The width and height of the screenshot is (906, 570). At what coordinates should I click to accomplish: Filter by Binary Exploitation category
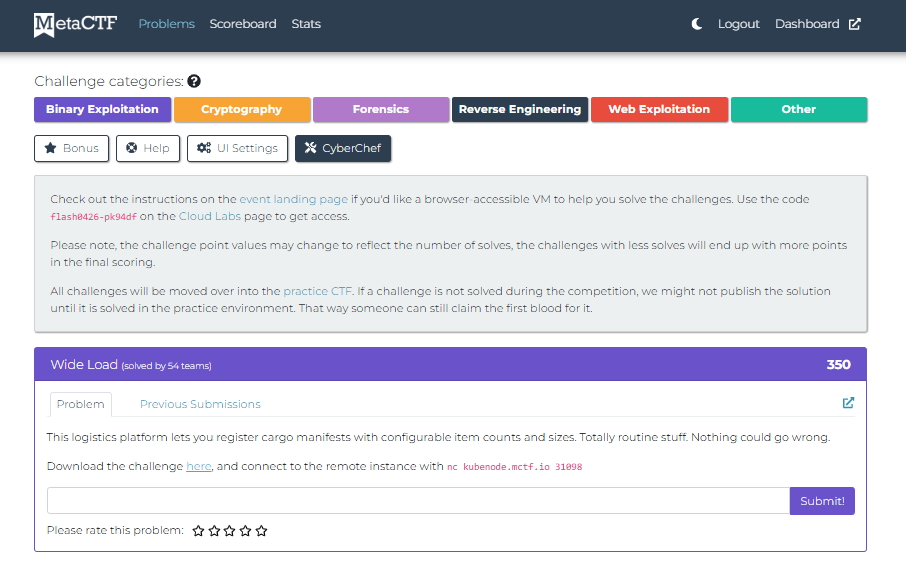pyautogui.click(x=102, y=109)
